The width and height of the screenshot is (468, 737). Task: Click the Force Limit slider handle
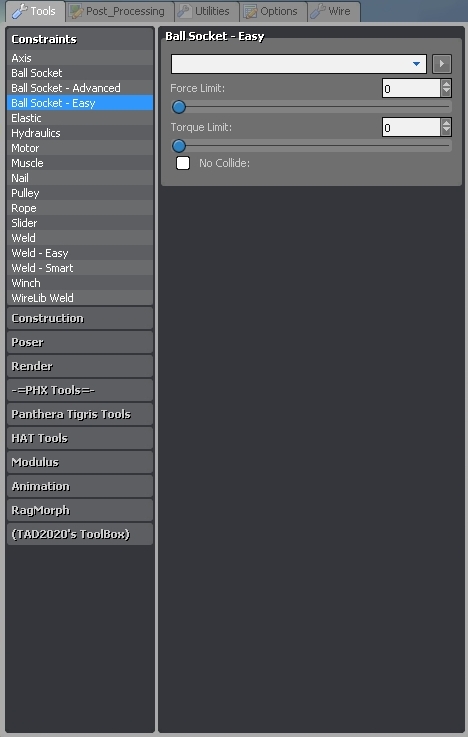click(x=179, y=107)
